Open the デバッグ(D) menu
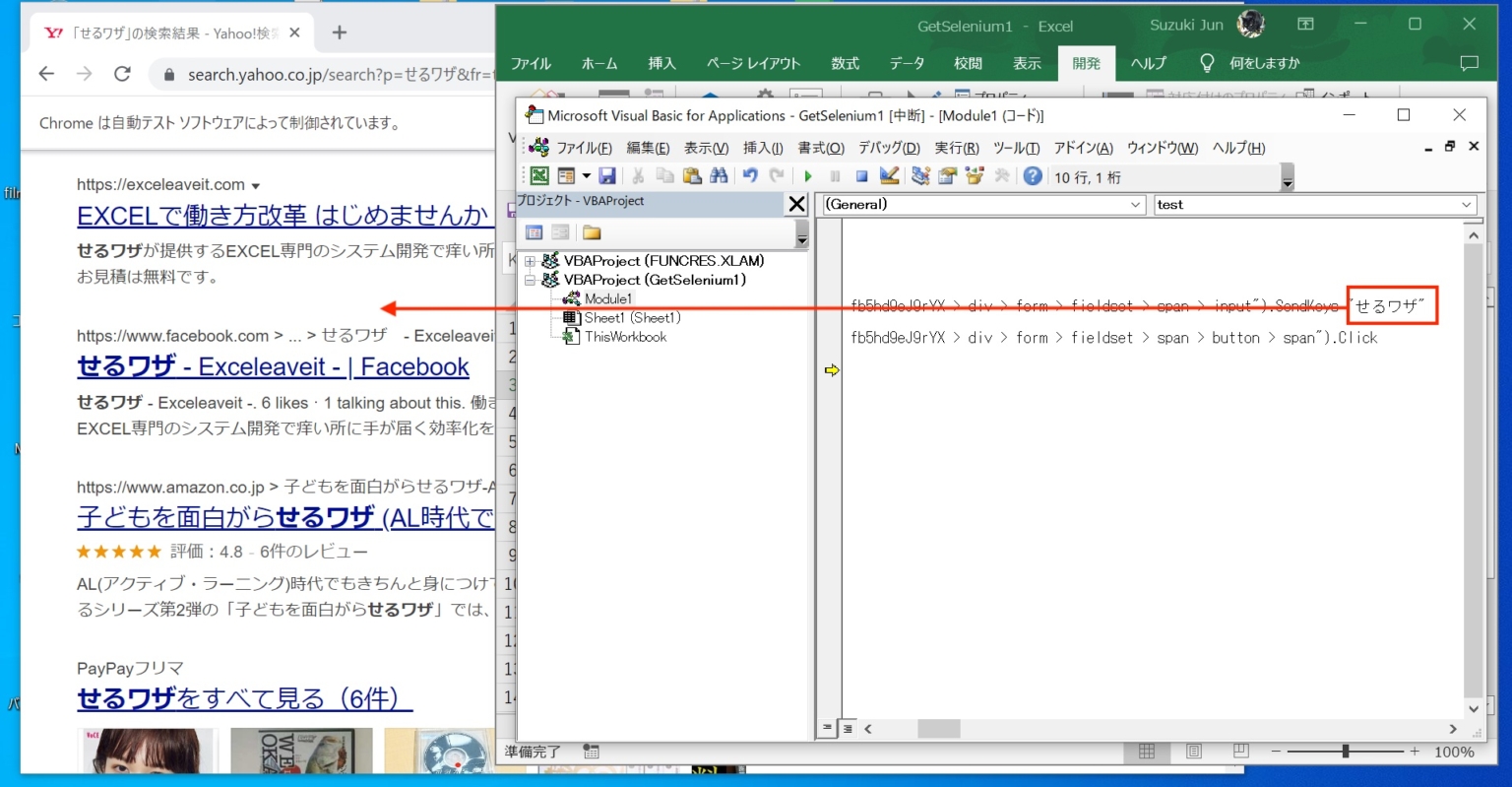This screenshot has width=1512, height=787. click(x=888, y=148)
